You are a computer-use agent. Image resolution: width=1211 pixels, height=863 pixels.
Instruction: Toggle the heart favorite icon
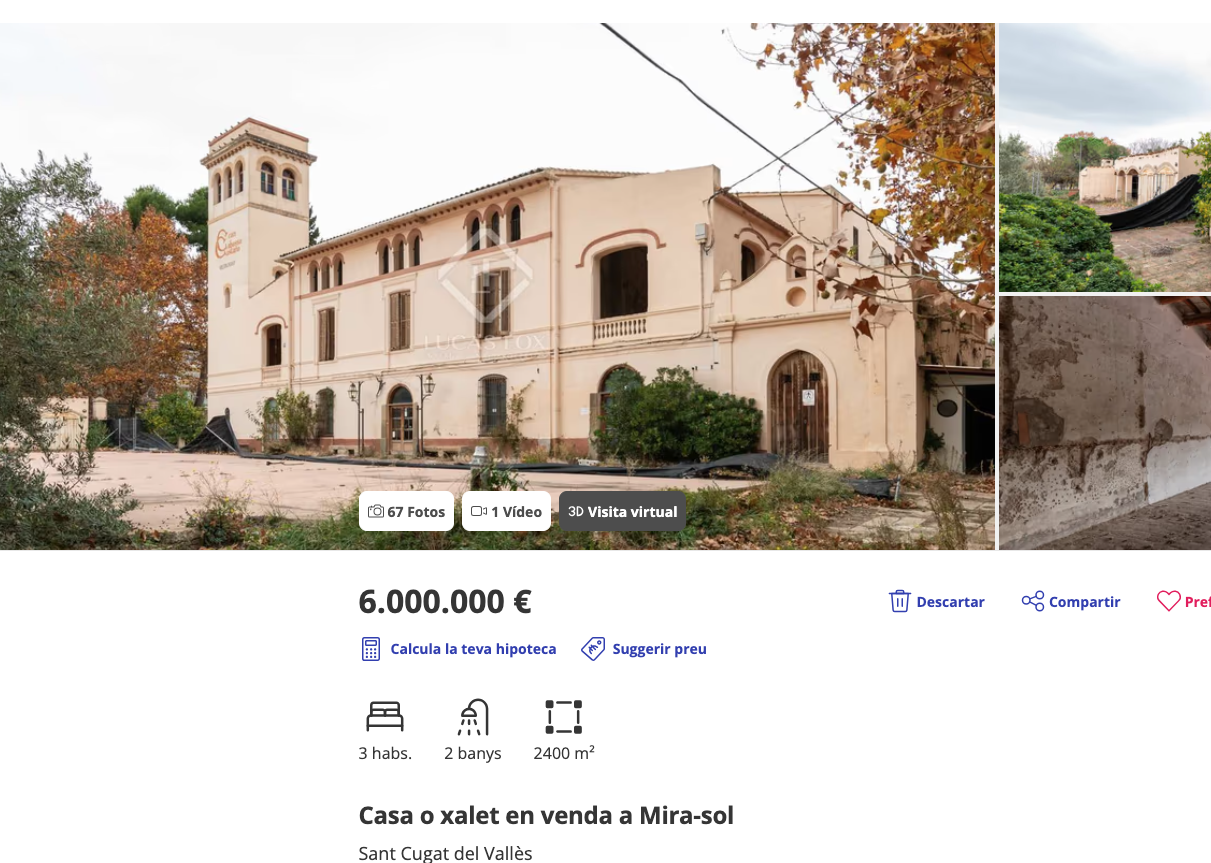pos(1168,601)
